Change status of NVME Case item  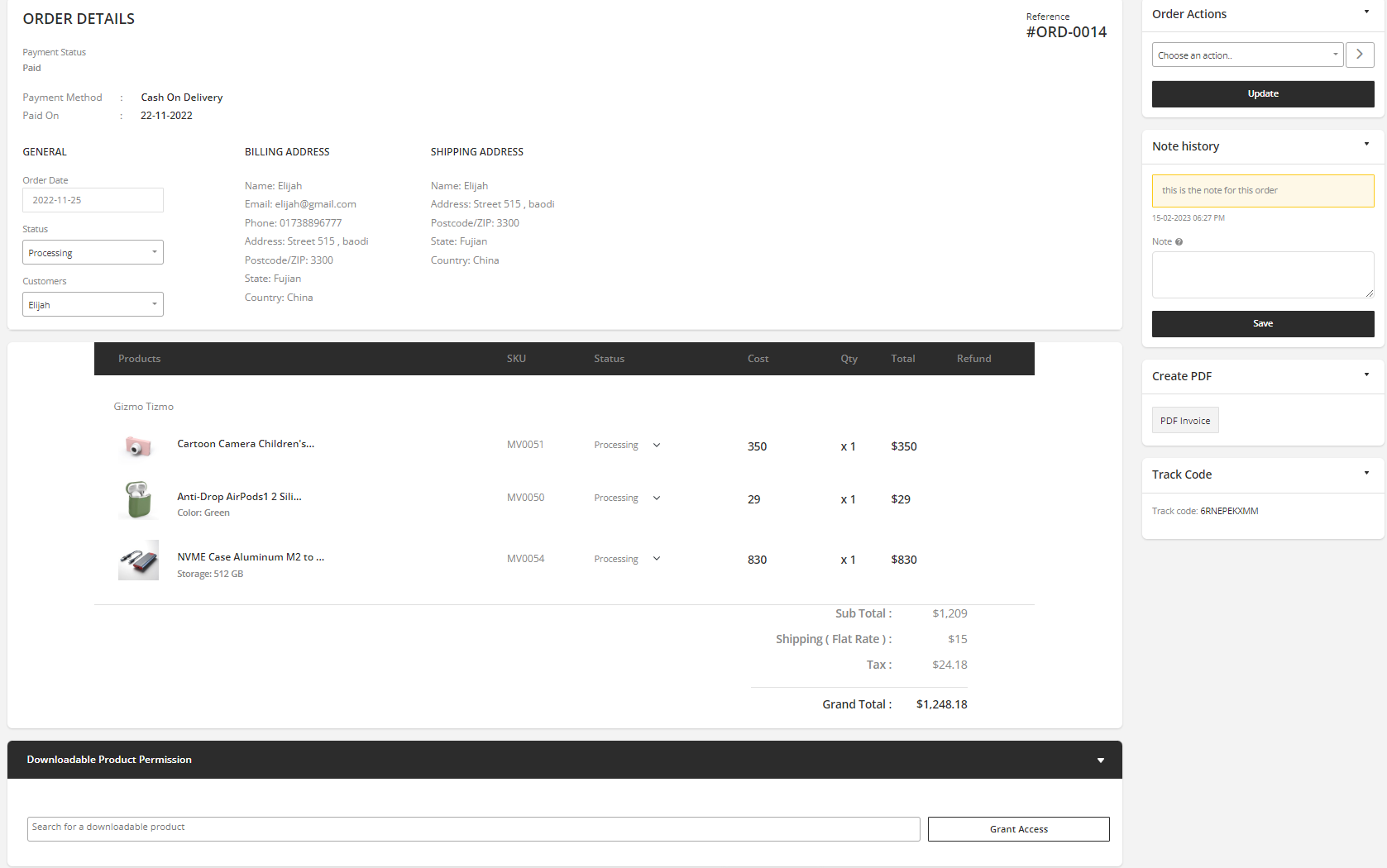[627, 560]
